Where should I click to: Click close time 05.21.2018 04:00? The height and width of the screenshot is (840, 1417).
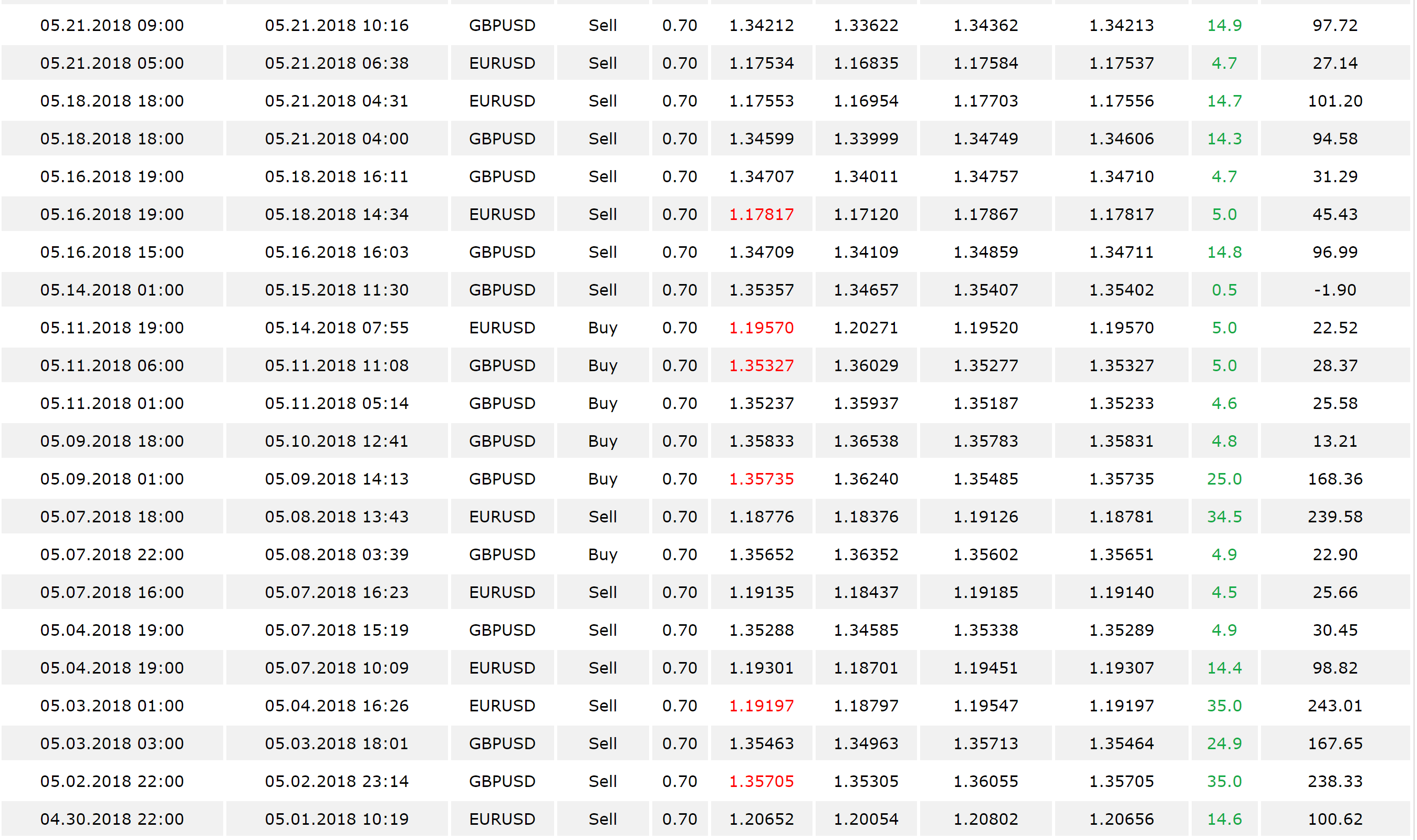337,139
